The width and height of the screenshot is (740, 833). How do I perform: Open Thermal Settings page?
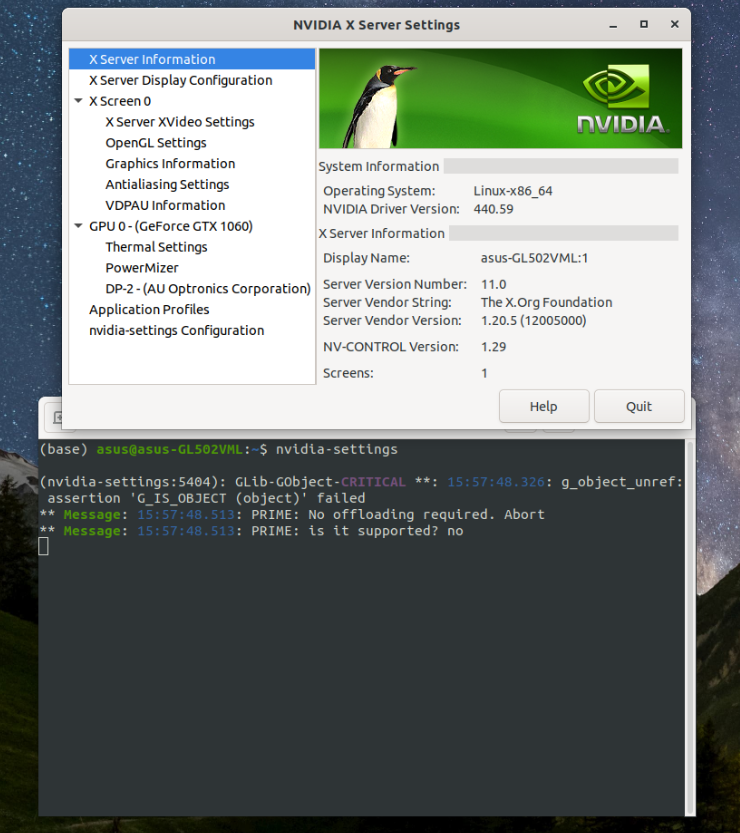(156, 247)
